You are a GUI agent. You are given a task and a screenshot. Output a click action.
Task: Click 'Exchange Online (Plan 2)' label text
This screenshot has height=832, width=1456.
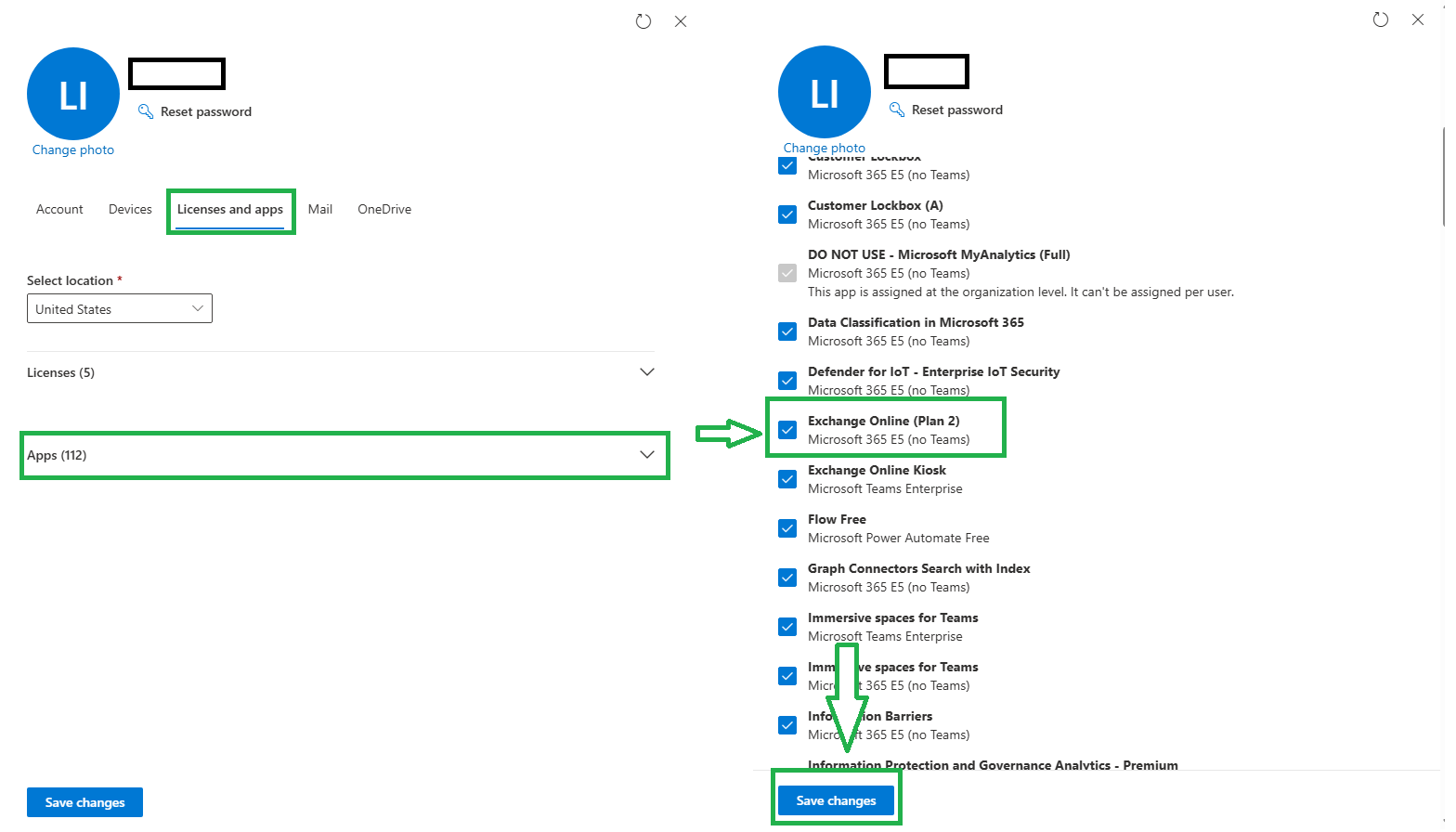coord(884,421)
